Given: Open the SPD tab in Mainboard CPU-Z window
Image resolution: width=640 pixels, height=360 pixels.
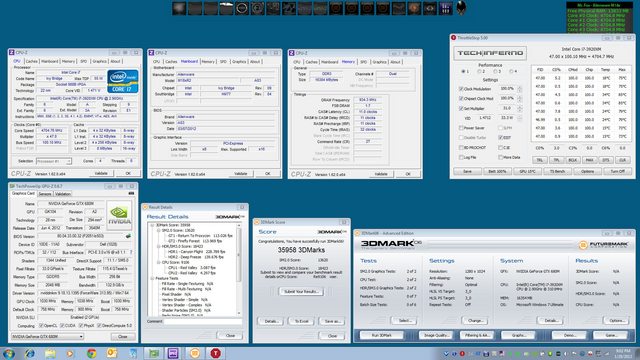Looking at the screenshot, I should click(223, 62).
